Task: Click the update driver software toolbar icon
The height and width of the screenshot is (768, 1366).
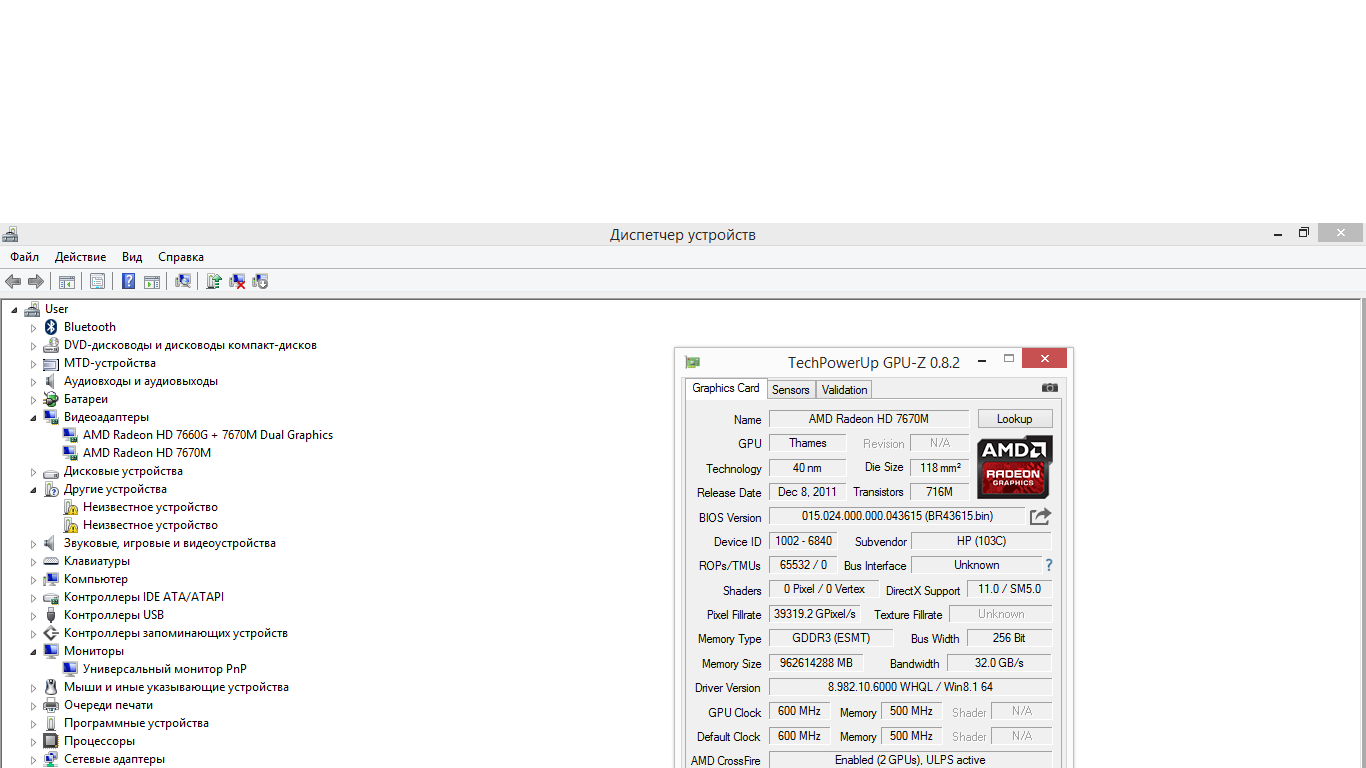Action: click(213, 282)
